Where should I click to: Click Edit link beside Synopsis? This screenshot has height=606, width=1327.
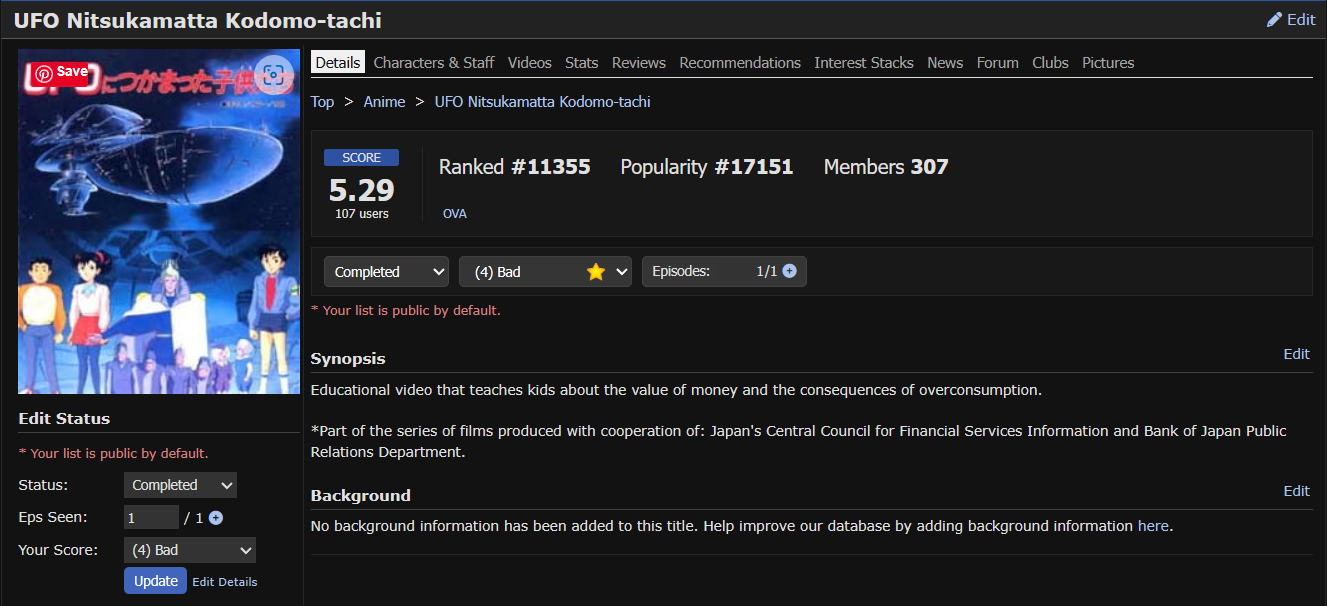[1296, 354]
